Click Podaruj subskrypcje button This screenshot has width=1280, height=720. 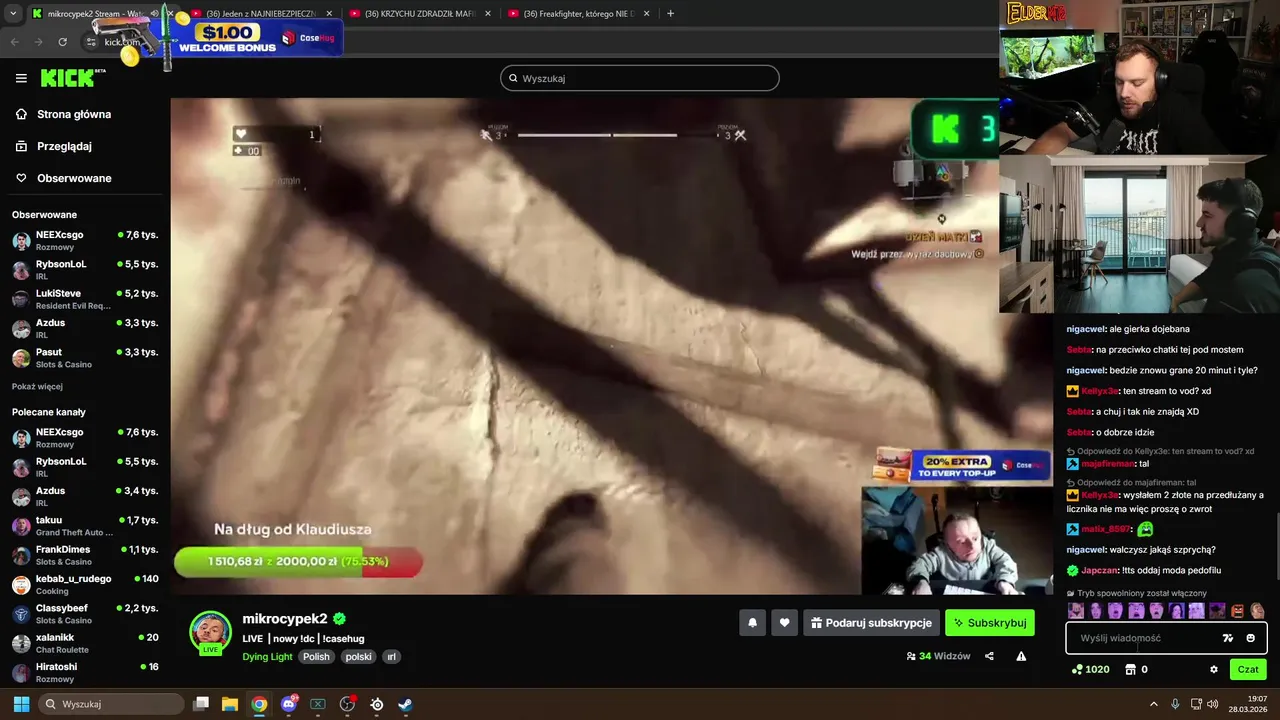871,623
